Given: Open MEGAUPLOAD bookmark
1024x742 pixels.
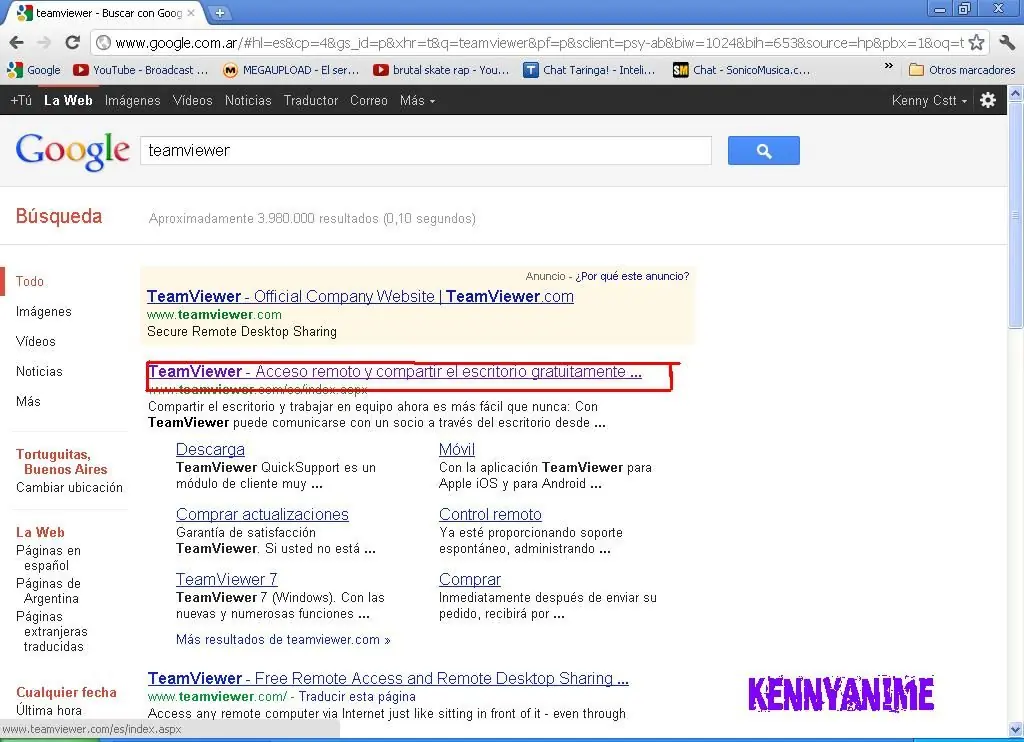Looking at the screenshot, I should point(291,70).
